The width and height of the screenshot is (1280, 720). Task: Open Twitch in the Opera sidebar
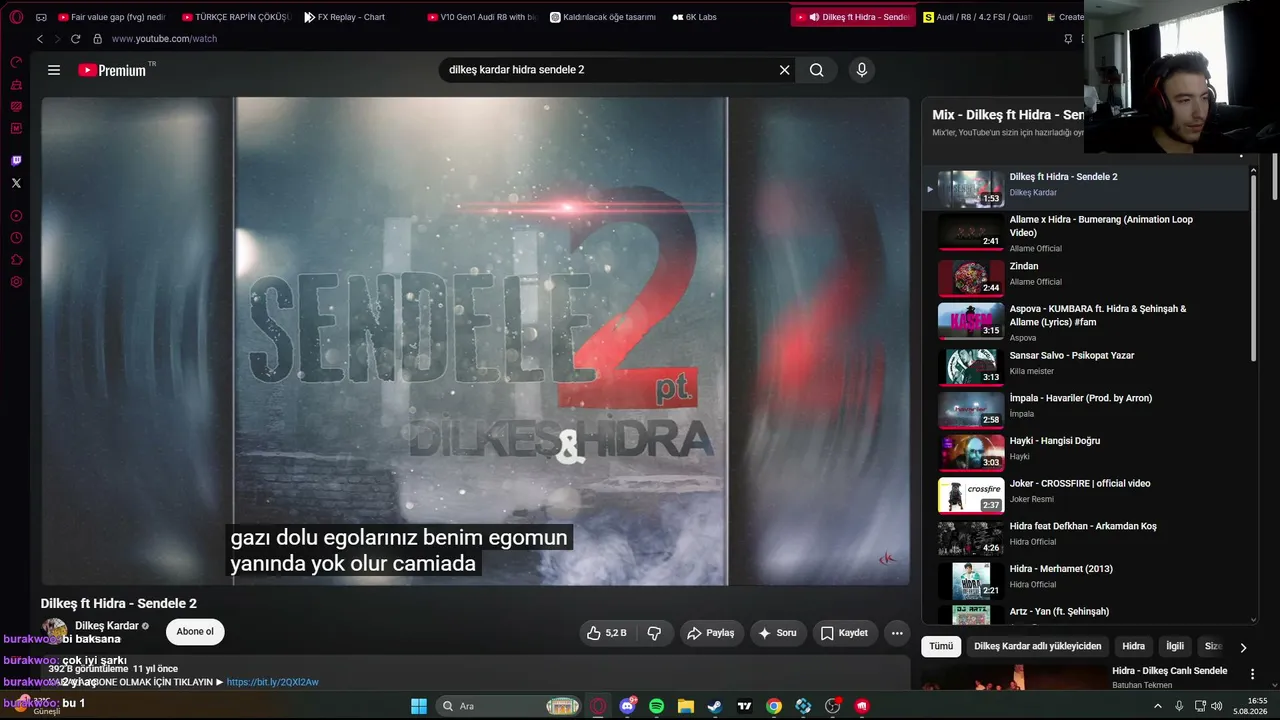[16, 161]
